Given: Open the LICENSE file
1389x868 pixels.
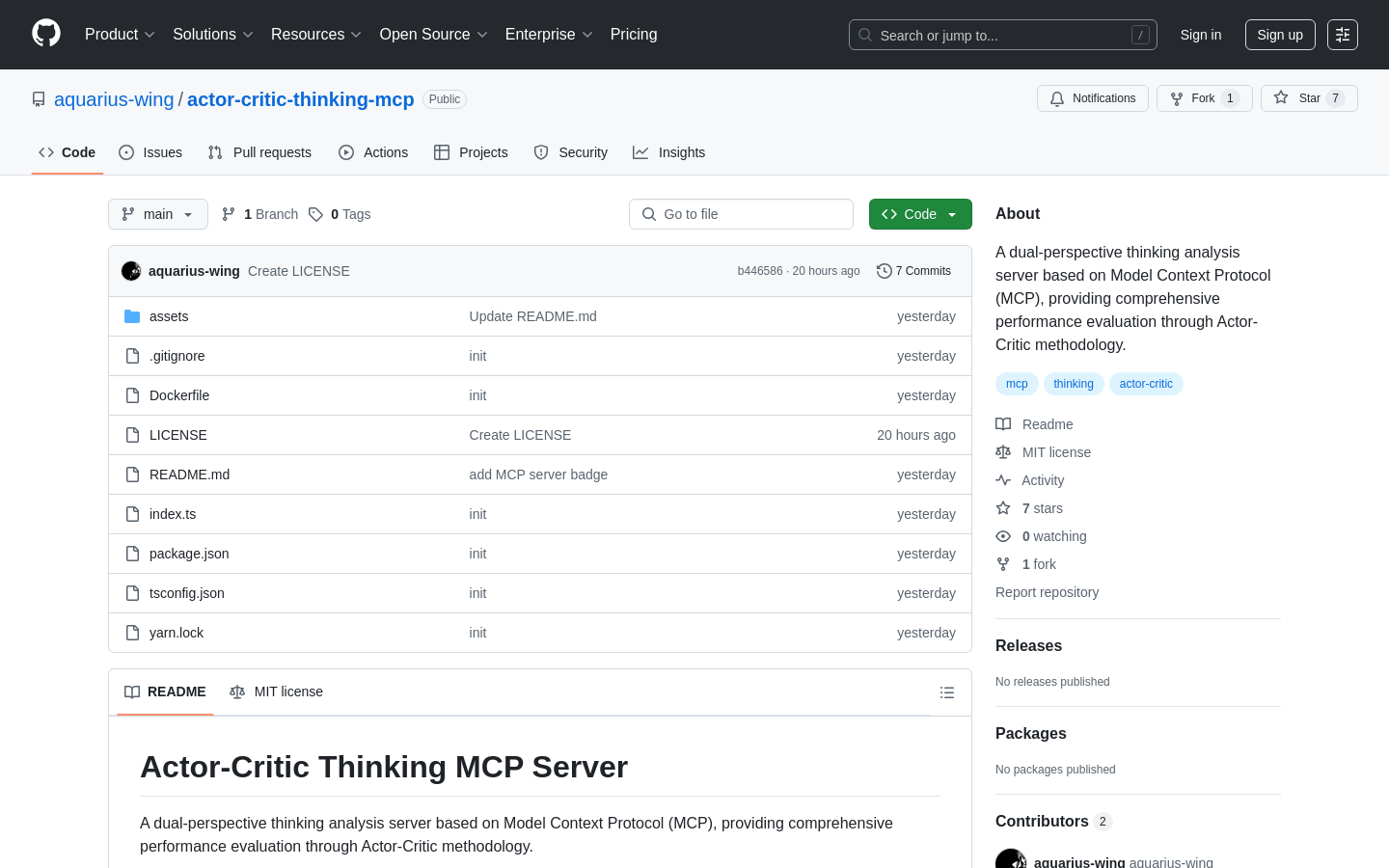Looking at the screenshot, I should (x=178, y=435).
